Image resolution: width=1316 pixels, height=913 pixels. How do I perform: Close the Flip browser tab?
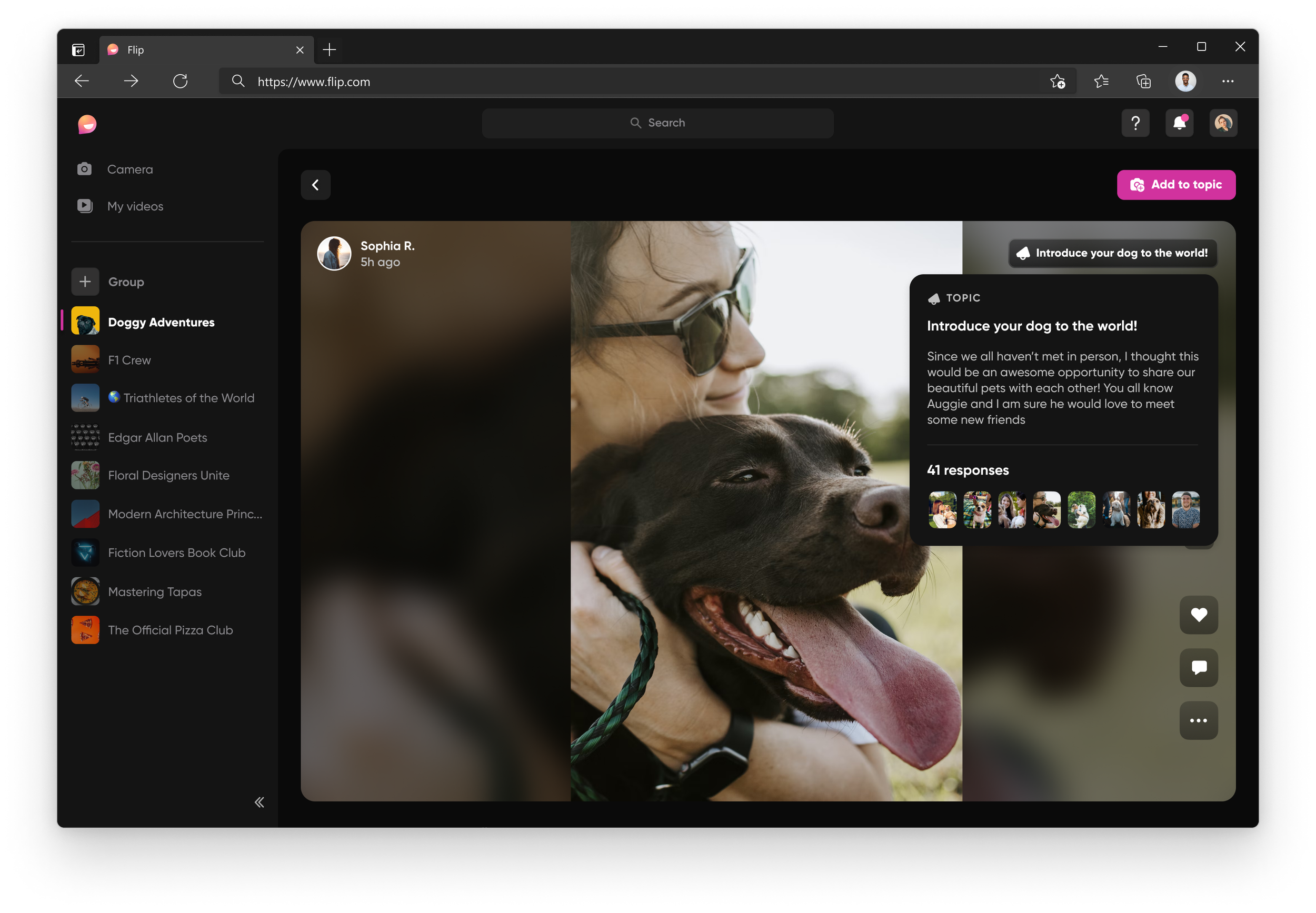(300, 51)
